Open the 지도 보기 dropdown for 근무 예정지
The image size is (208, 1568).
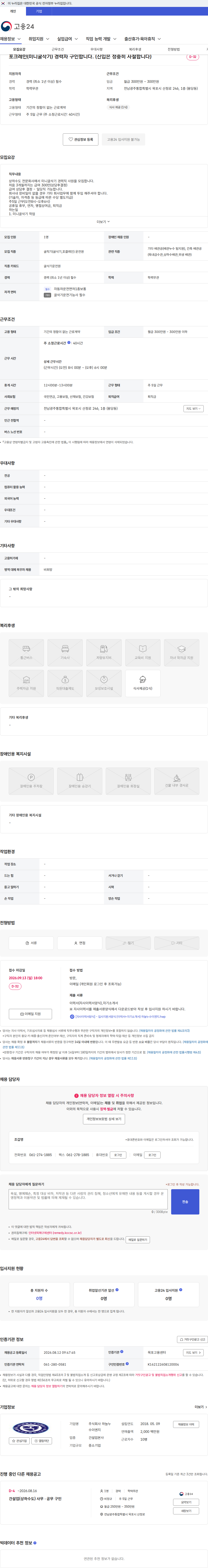pos(193,408)
